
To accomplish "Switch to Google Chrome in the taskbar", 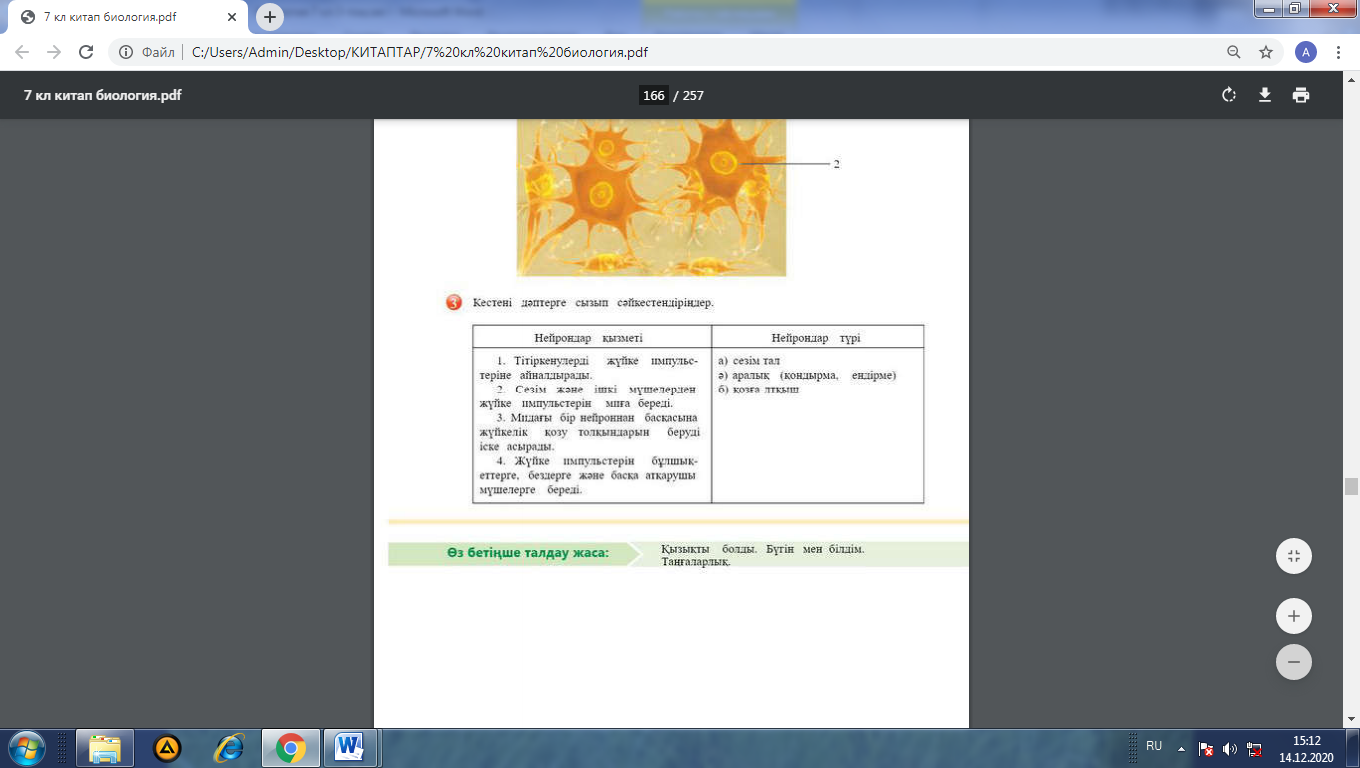I will (291, 748).
